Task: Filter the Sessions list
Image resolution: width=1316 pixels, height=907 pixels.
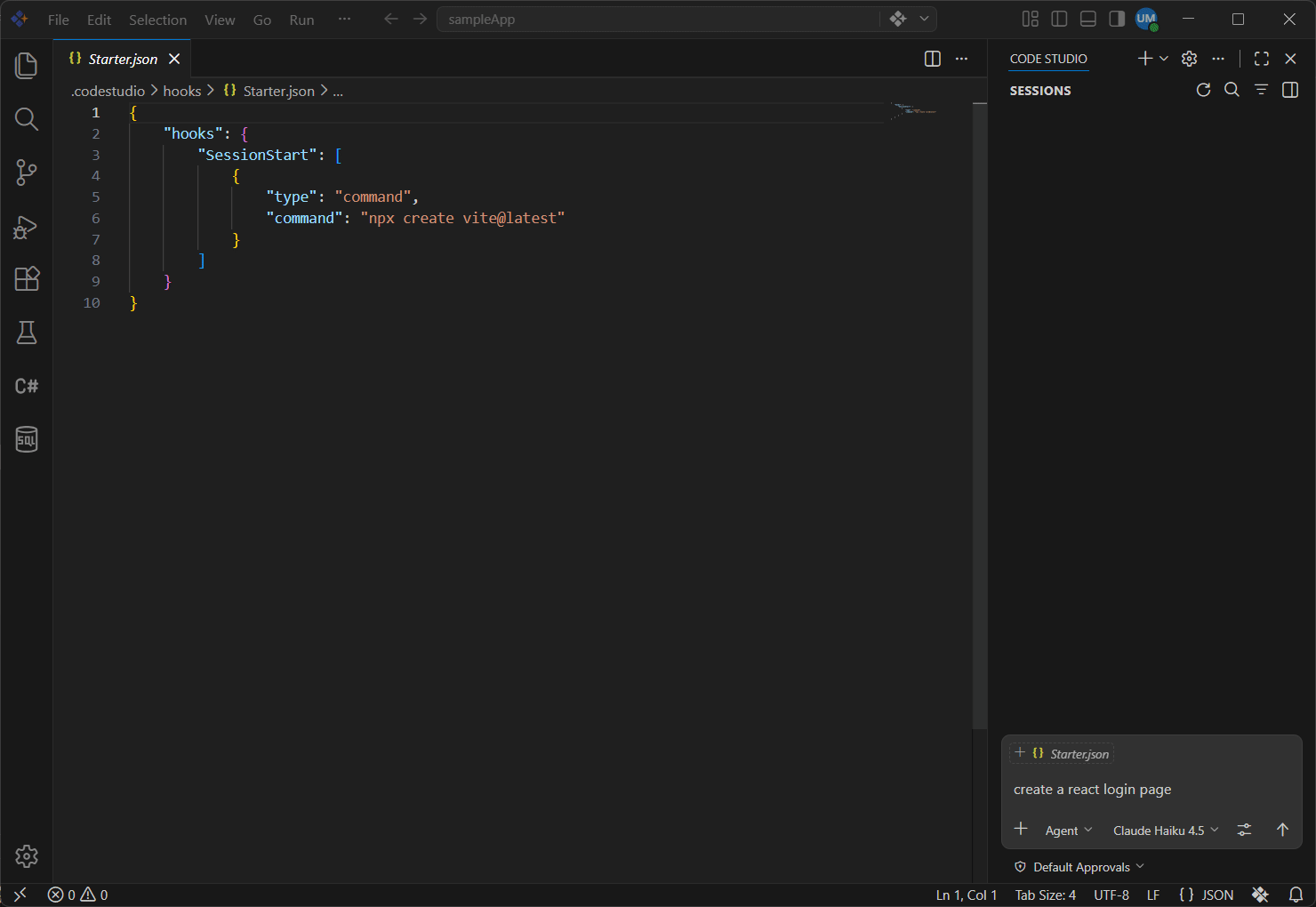Action: 1261,90
